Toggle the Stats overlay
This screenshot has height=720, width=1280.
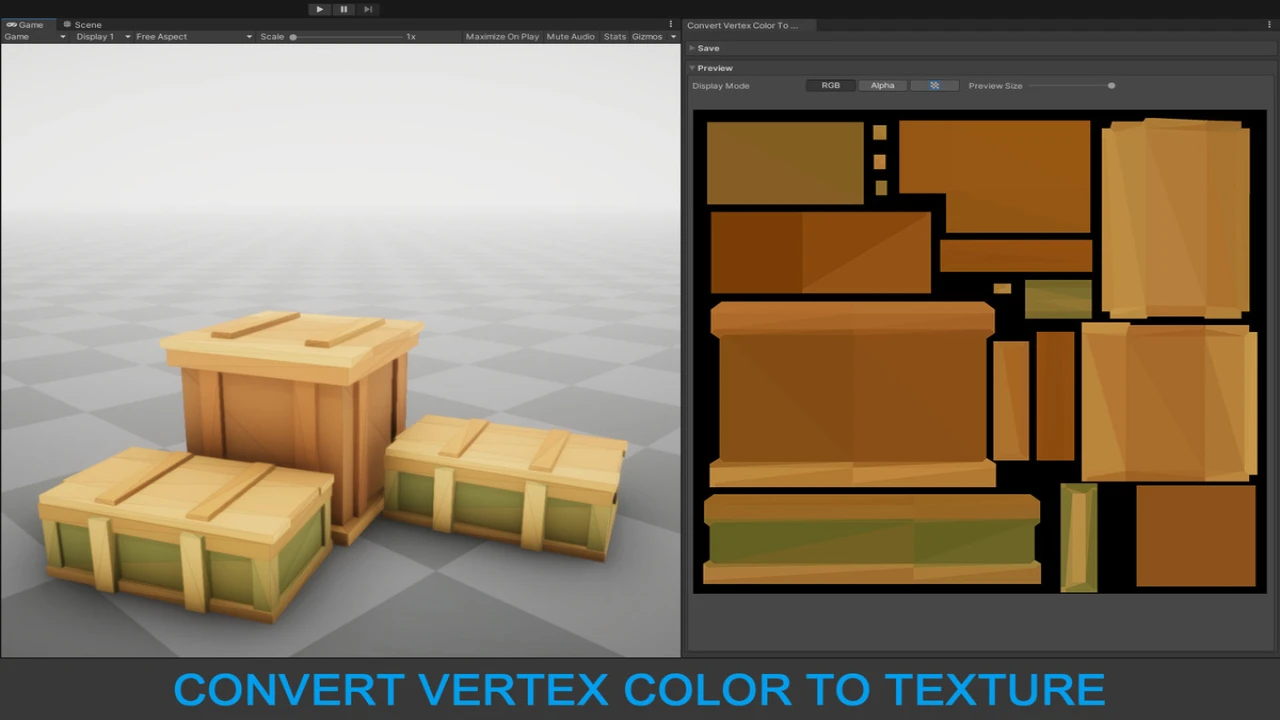point(614,37)
